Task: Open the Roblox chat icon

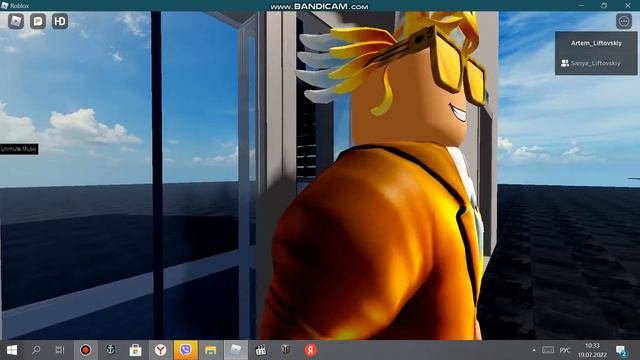Action: click(x=38, y=21)
